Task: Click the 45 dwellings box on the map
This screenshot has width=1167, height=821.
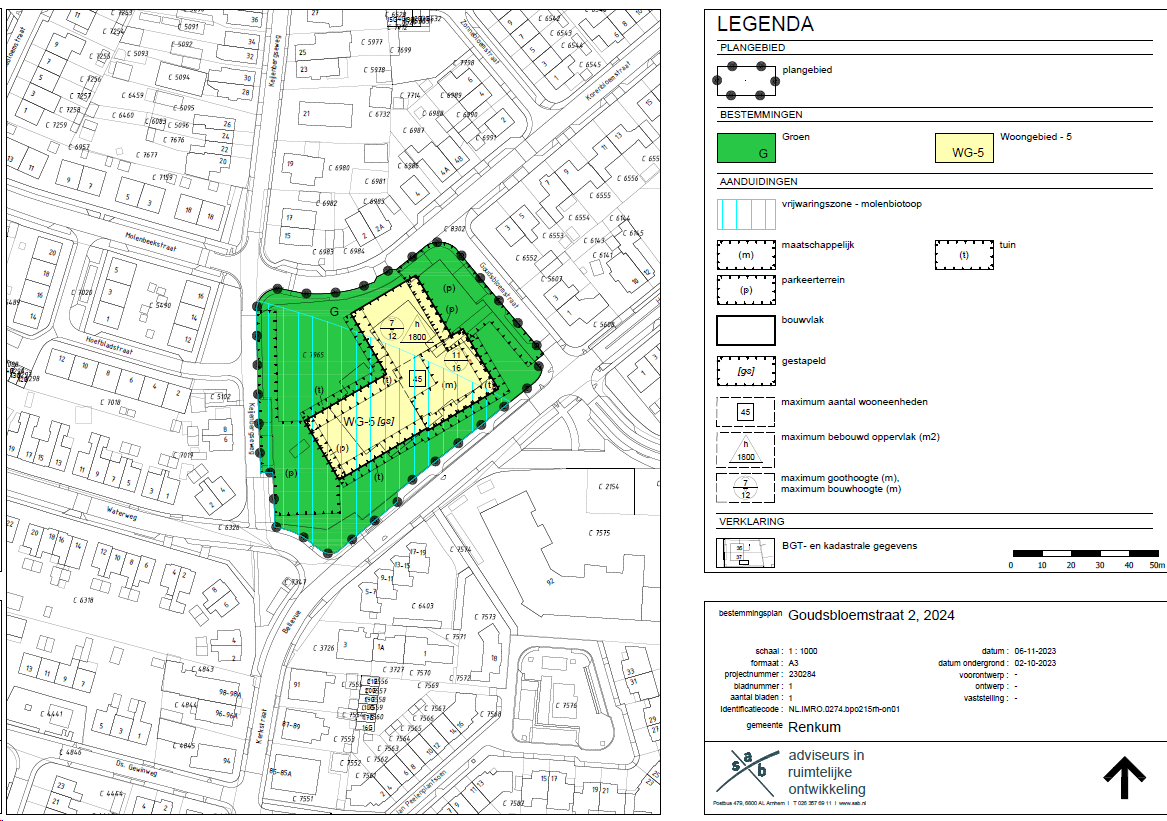Action: (x=417, y=379)
